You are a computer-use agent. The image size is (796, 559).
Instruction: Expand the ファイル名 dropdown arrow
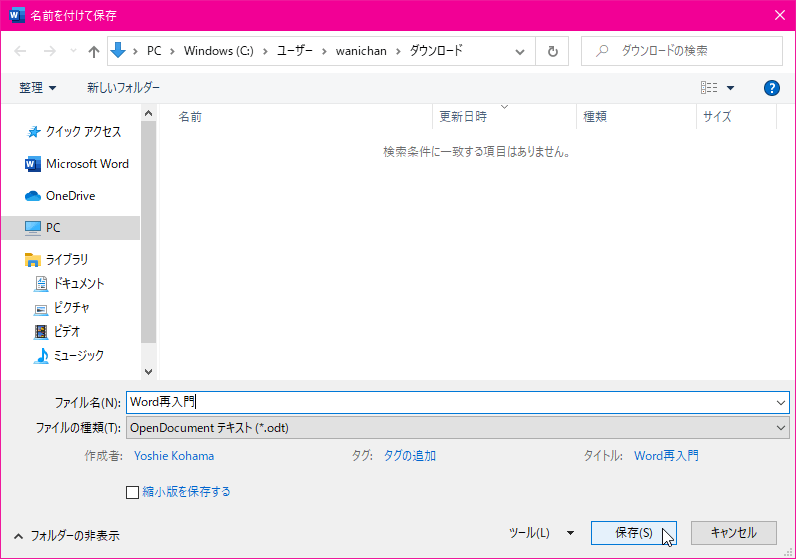coord(780,403)
